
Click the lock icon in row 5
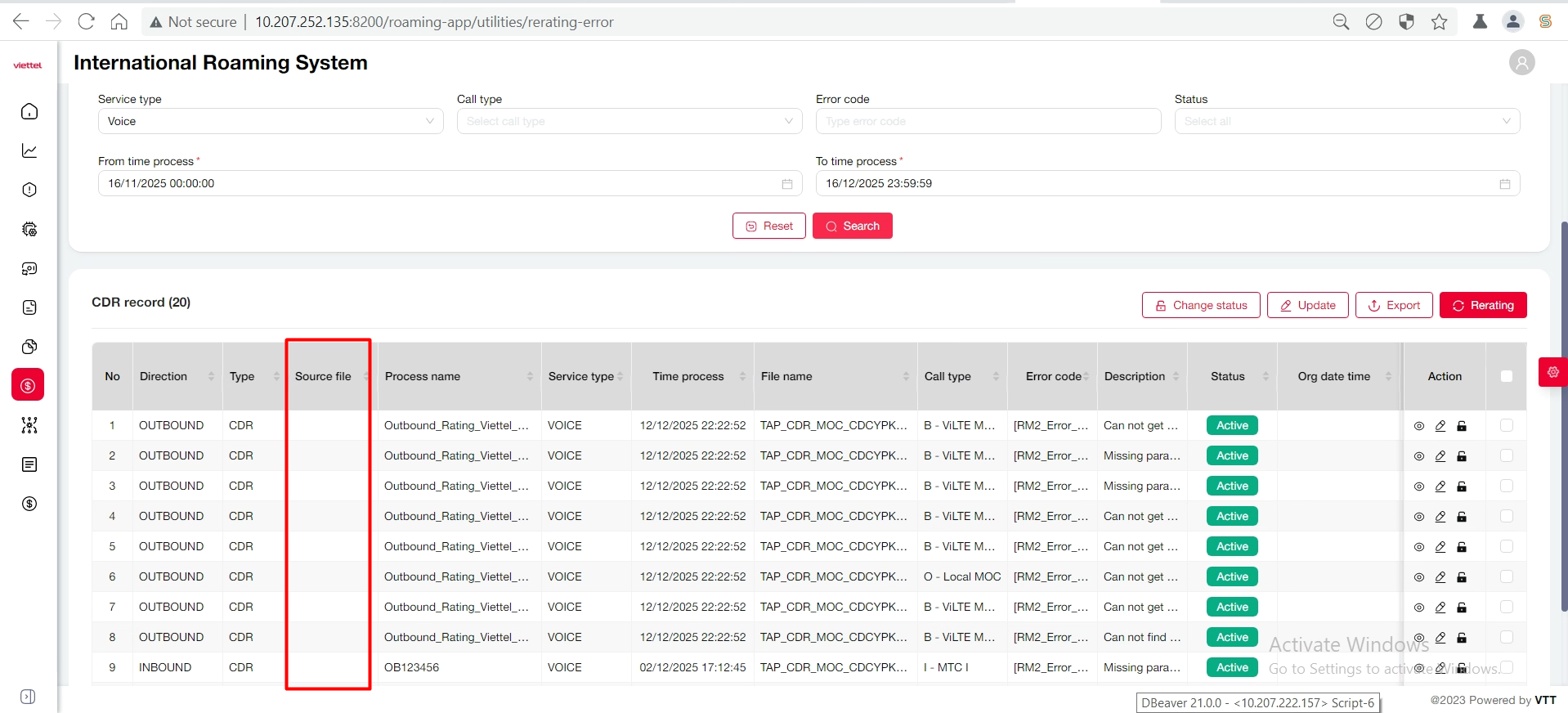[1462, 547]
